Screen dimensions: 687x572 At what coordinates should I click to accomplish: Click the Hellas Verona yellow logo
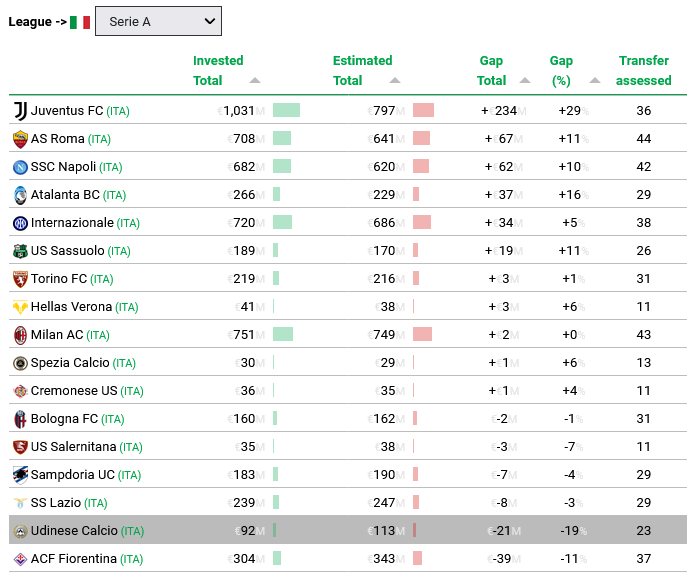20,307
